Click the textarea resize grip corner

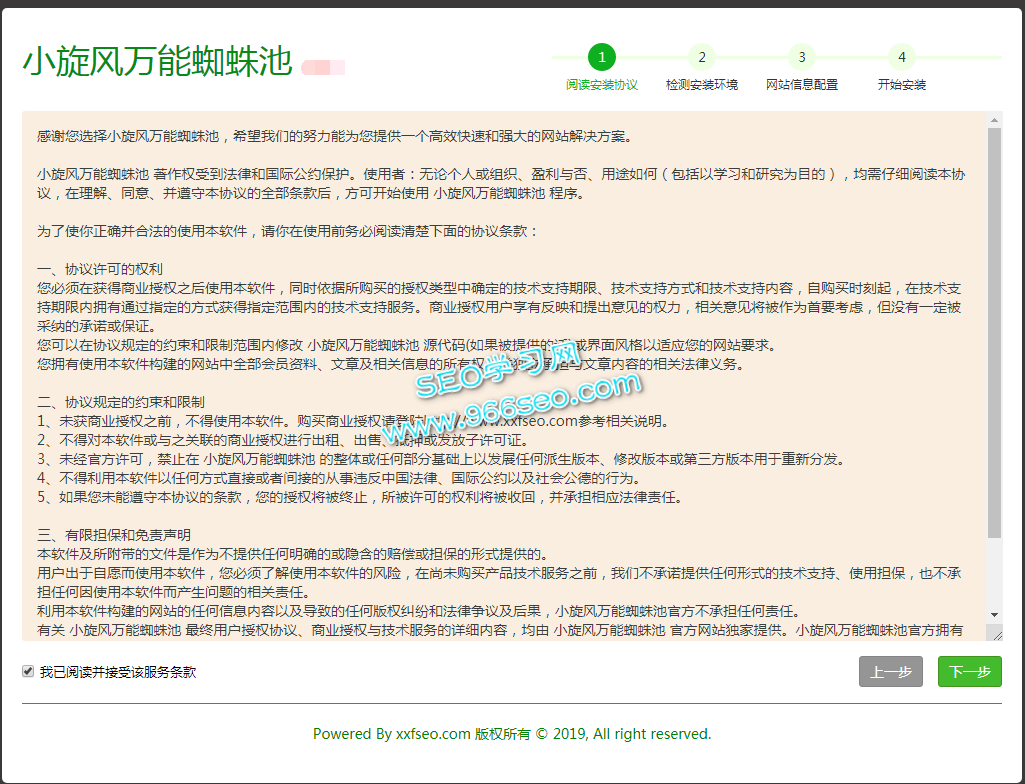(x=997, y=634)
